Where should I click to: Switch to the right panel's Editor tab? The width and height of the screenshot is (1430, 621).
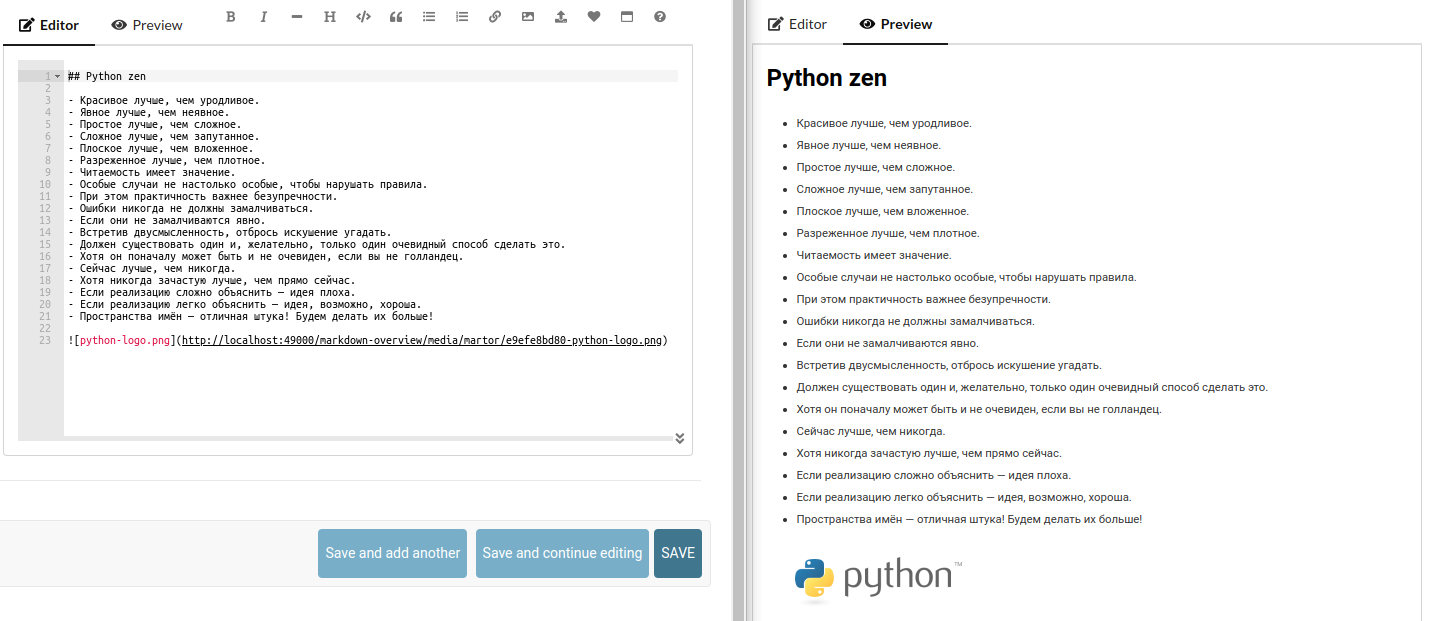click(797, 24)
